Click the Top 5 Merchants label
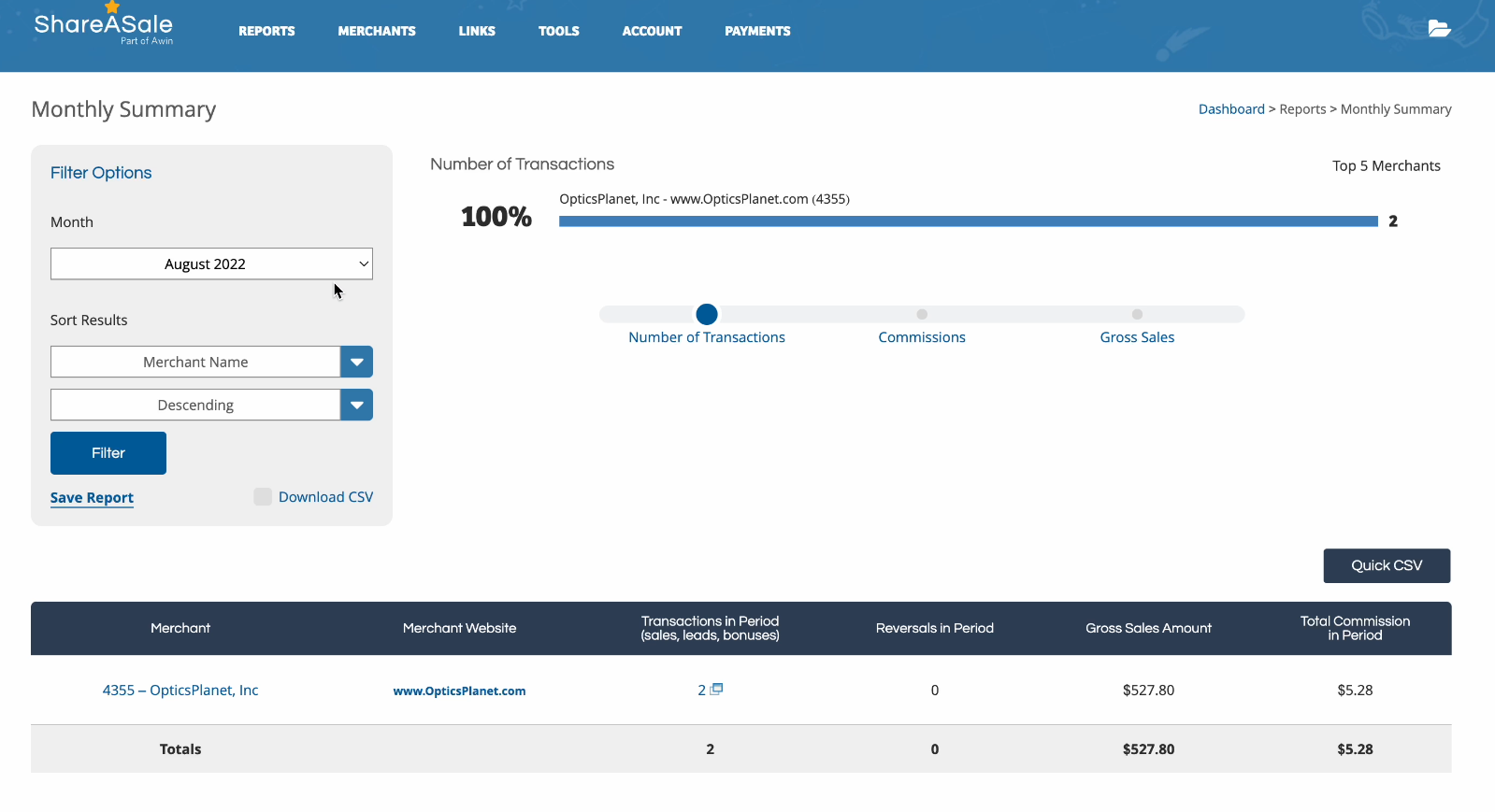This screenshot has height=812, width=1495. point(1386,165)
